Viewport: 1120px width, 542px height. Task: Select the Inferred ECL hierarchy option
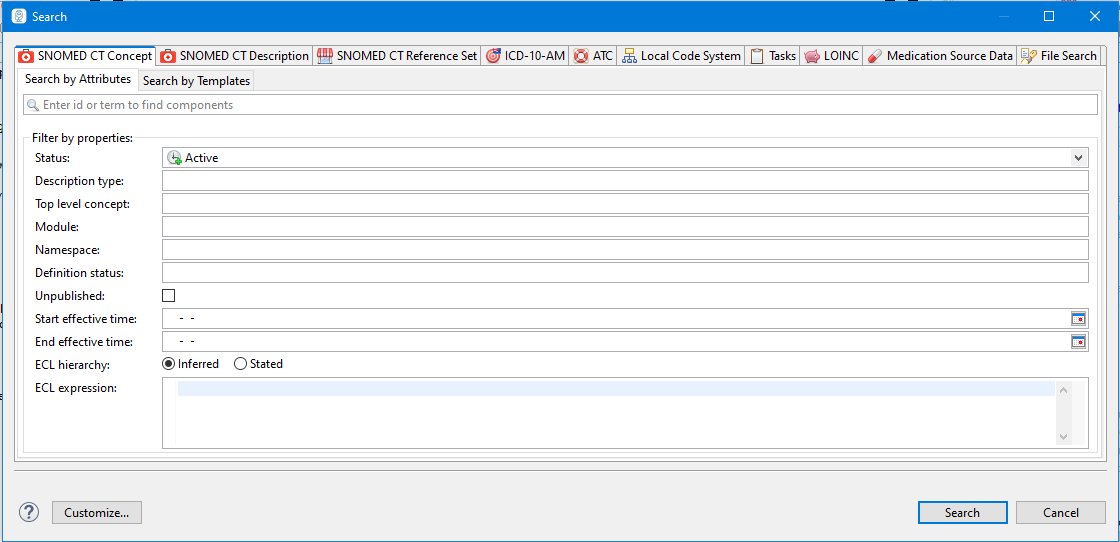tap(169, 364)
